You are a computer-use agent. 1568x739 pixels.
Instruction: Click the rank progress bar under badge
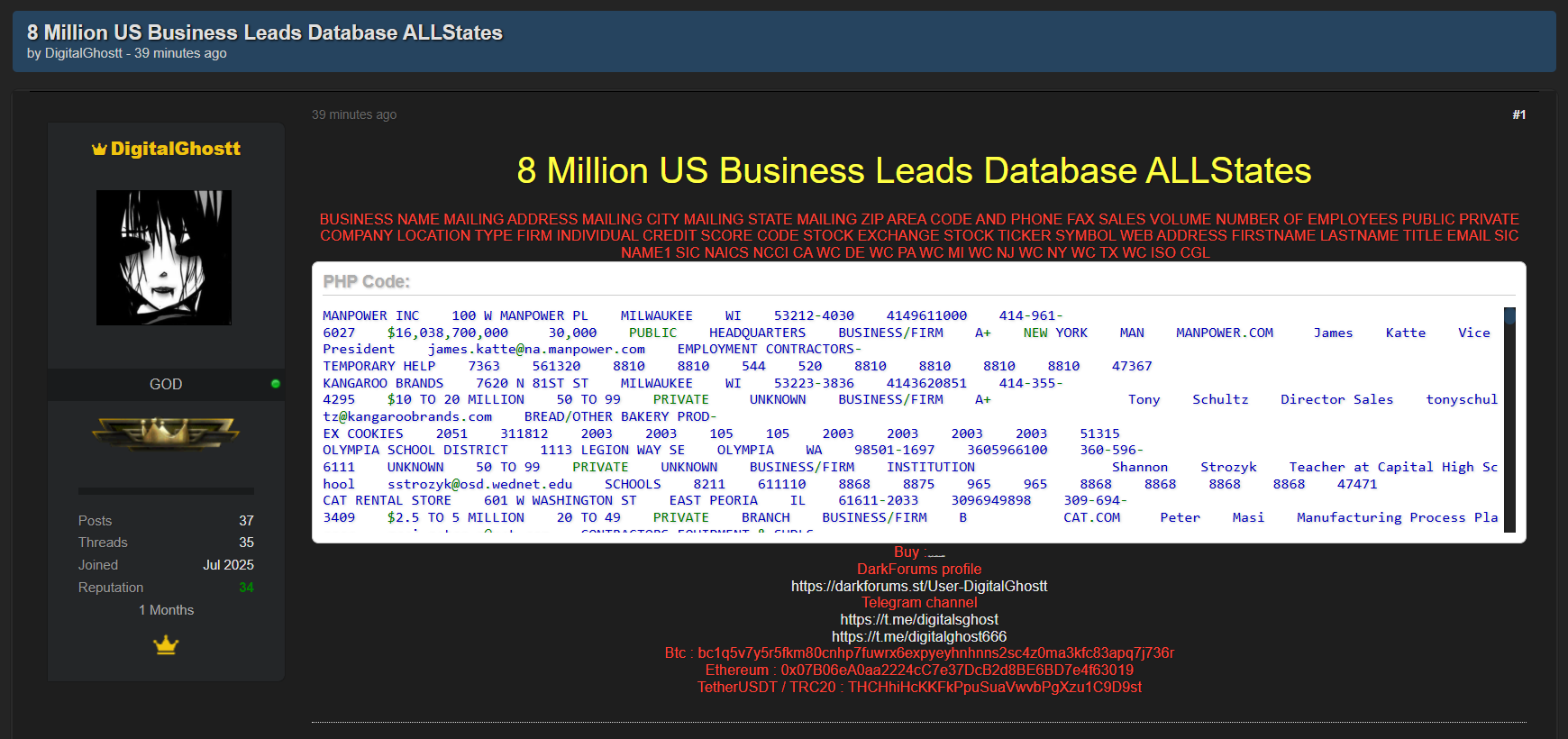pos(166,491)
